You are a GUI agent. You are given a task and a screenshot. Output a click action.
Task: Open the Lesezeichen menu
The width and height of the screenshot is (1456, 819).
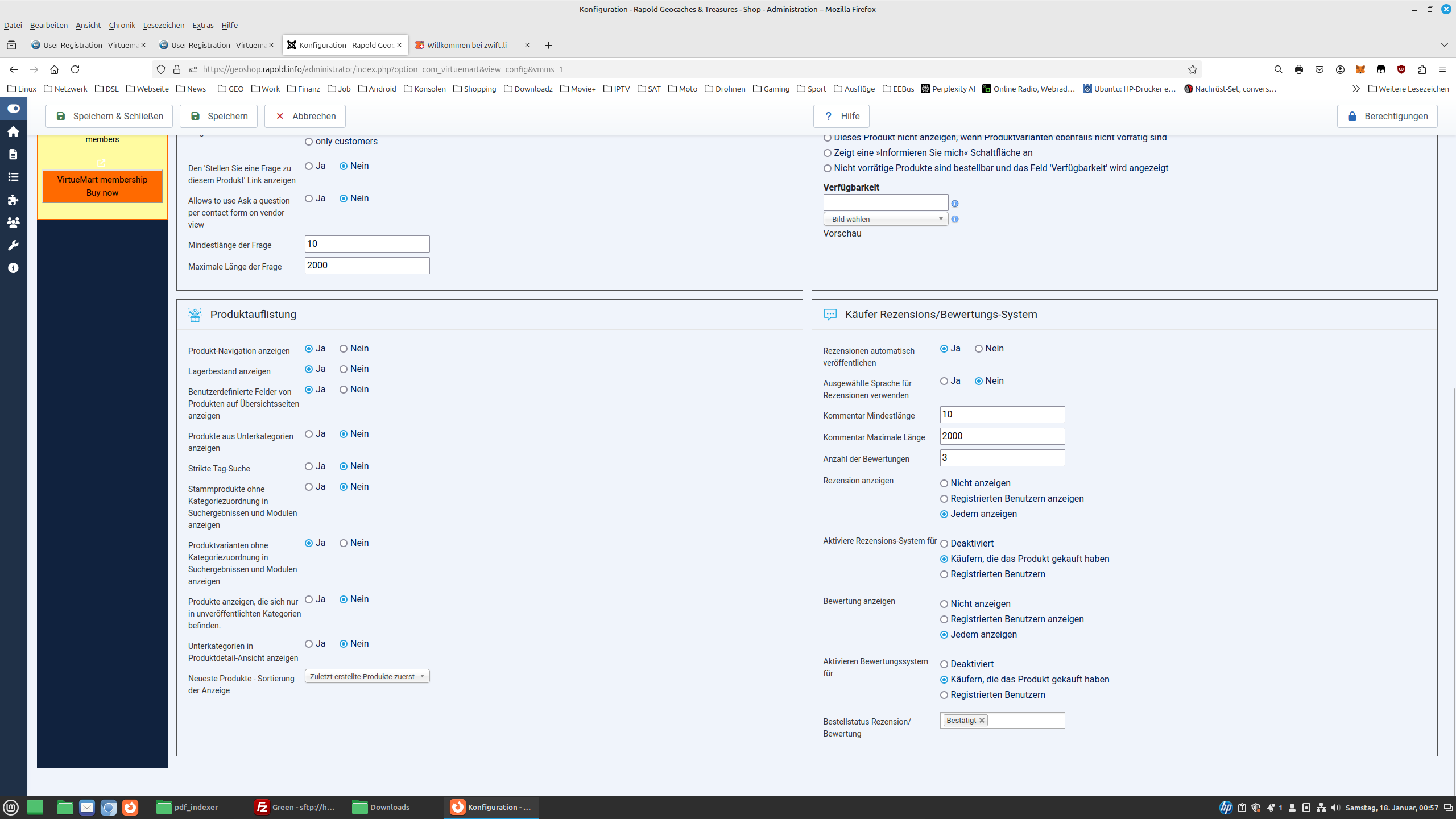pyautogui.click(x=163, y=25)
